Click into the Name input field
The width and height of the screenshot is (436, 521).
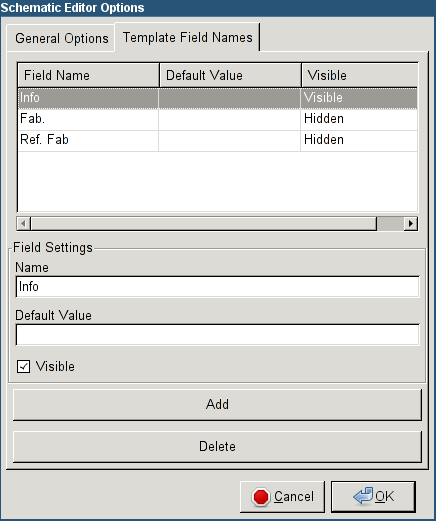point(218,287)
